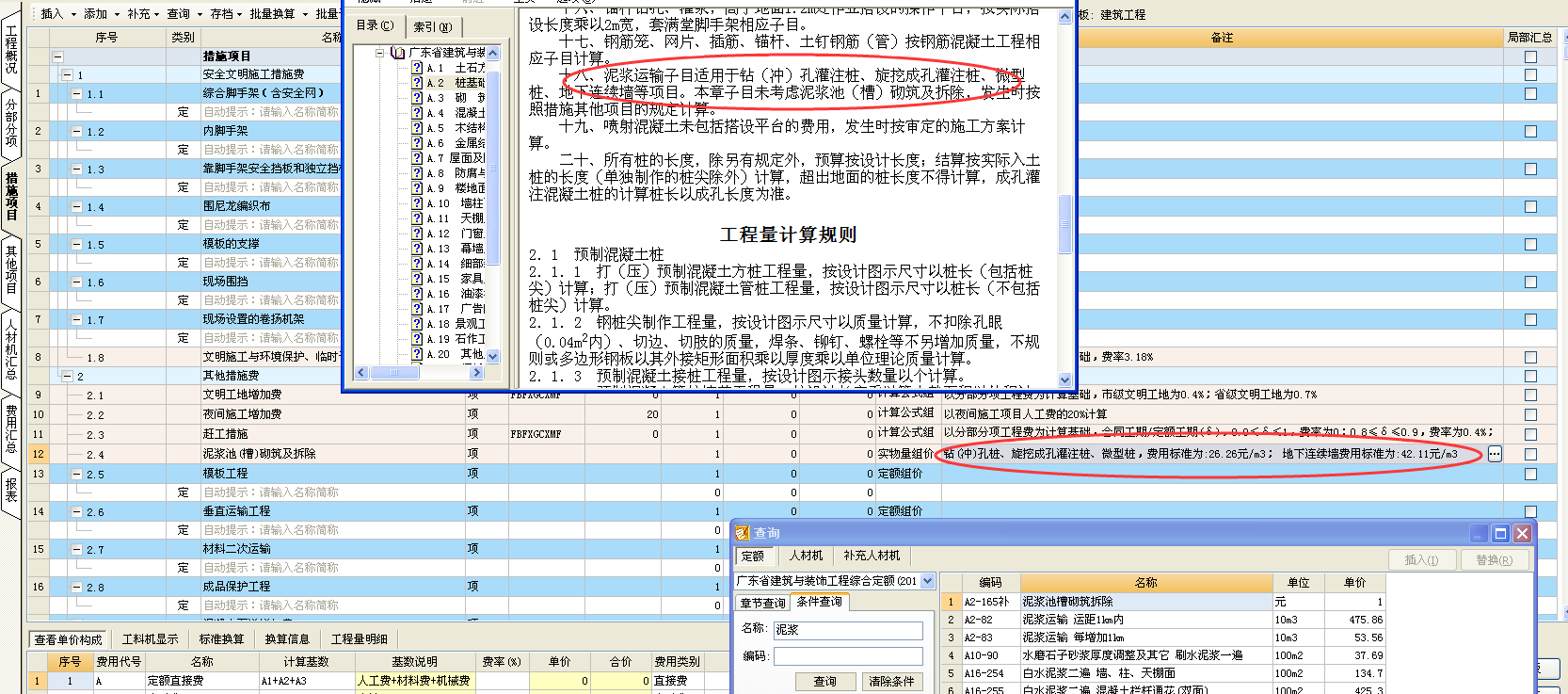Open help topic icon for A.8 防腐

click(417, 173)
